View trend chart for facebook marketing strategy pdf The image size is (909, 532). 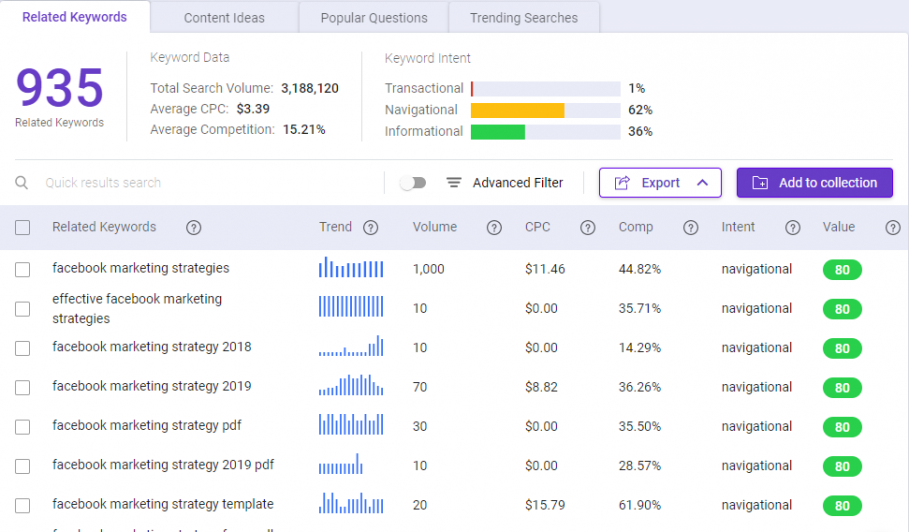point(351,424)
